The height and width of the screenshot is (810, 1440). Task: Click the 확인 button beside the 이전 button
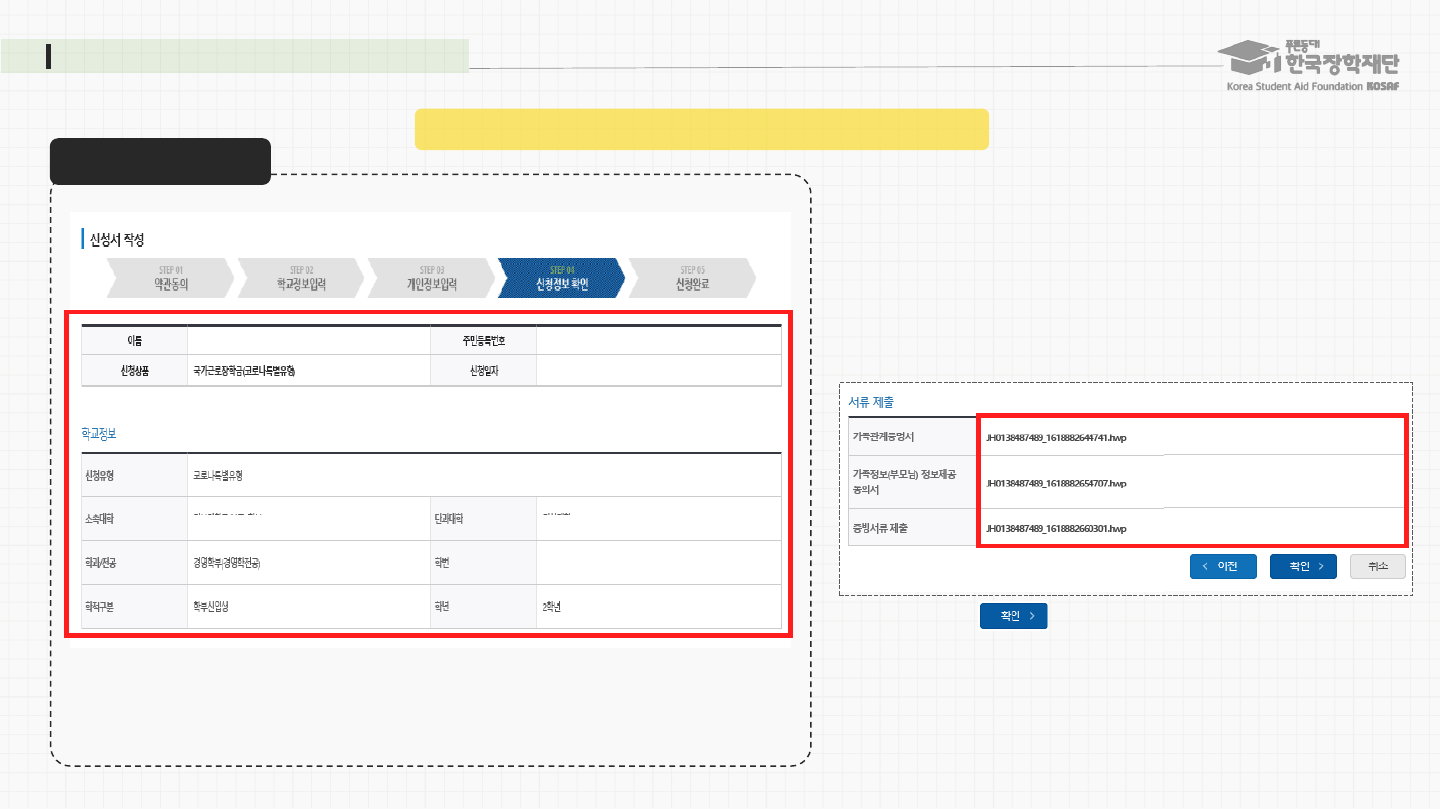point(1303,566)
